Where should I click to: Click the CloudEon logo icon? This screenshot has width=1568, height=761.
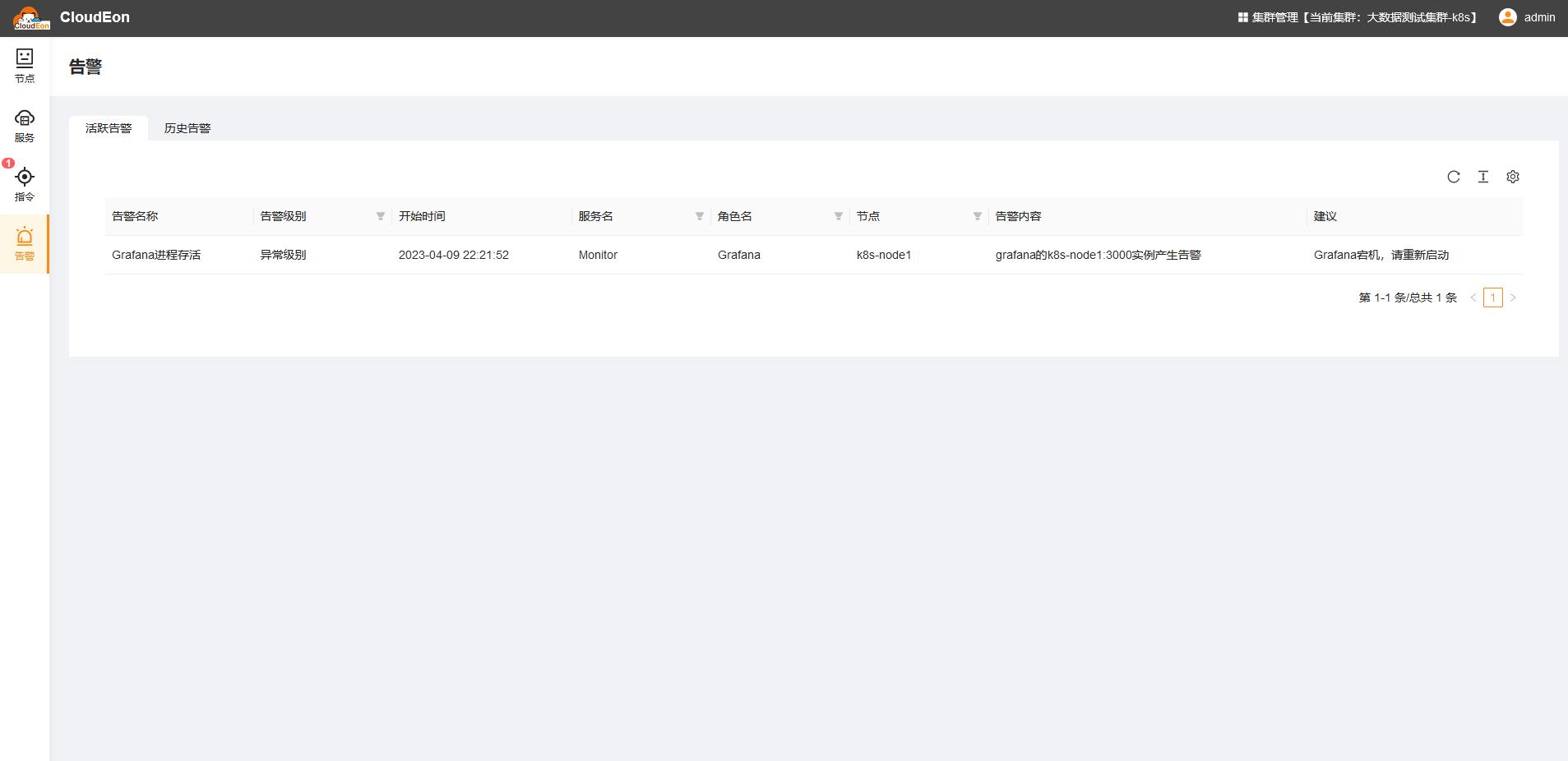coord(31,18)
